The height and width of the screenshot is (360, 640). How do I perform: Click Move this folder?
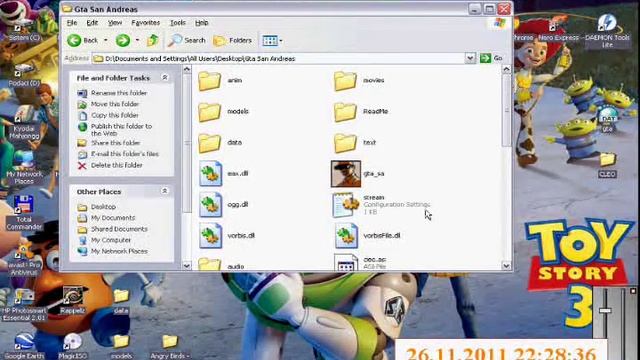115,104
